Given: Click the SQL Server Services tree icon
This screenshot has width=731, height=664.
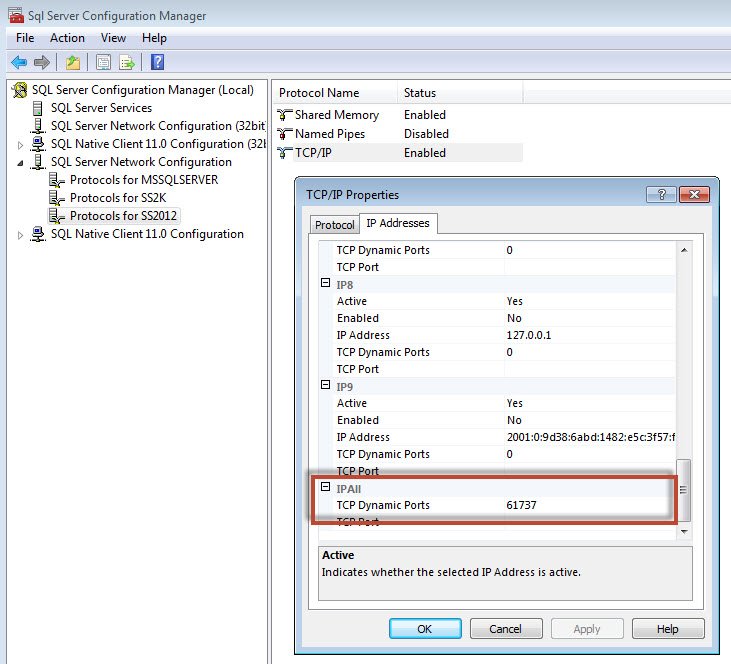Looking at the screenshot, I should click(x=38, y=108).
